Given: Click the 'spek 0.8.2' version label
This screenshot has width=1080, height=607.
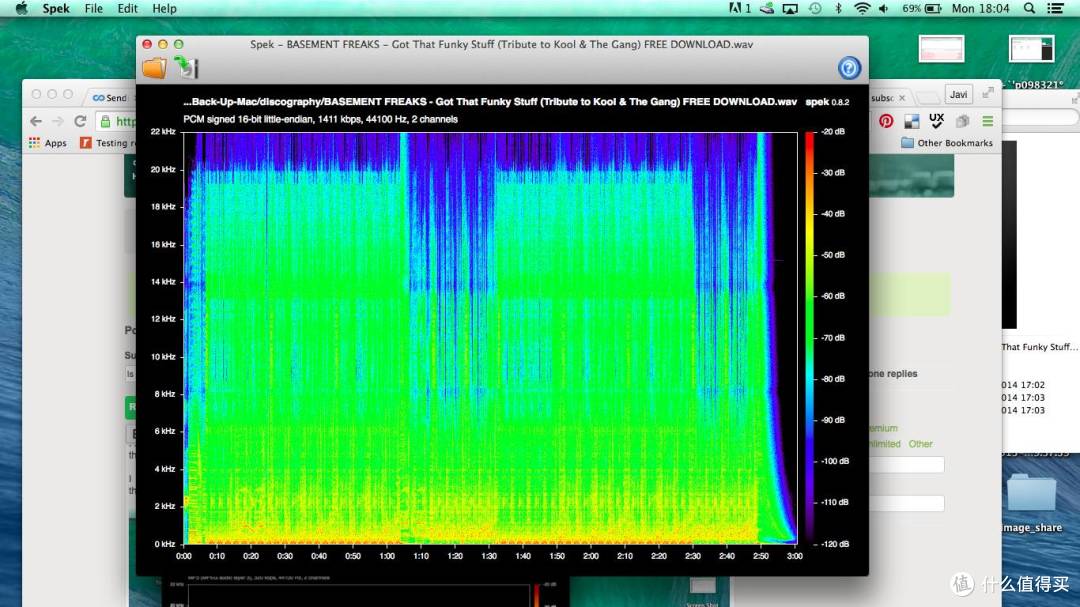Looking at the screenshot, I should pyautogui.click(x=827, y=101).
